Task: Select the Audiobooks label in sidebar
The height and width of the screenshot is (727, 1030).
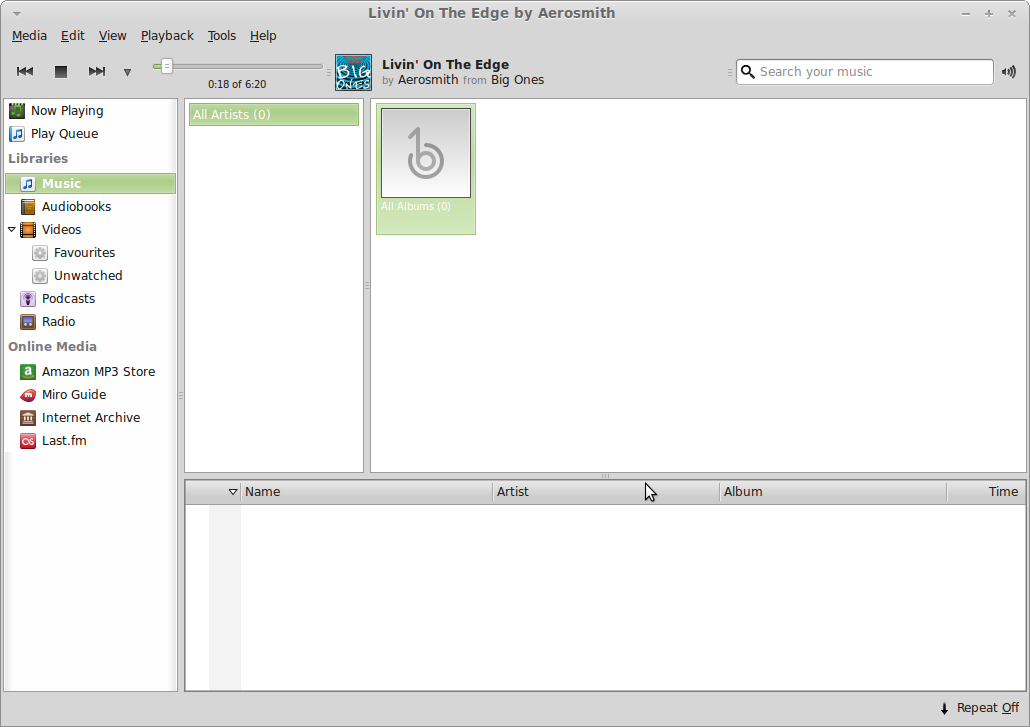Action: pyautogui.click(x=76, y=207)
